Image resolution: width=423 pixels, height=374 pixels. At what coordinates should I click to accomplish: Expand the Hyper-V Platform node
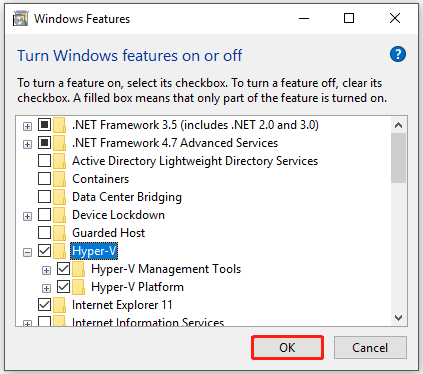pyautogui.click(x=46, y=289)
